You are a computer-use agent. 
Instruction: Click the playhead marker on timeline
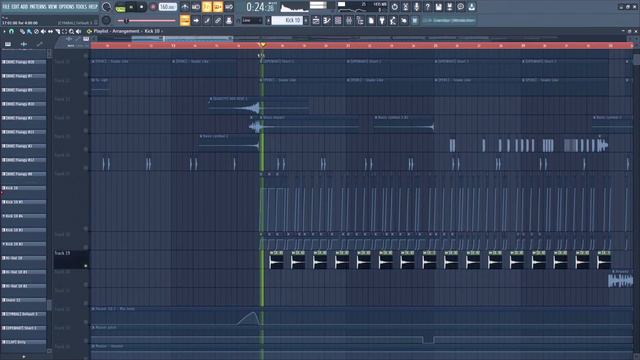click(x=262, y=45)
